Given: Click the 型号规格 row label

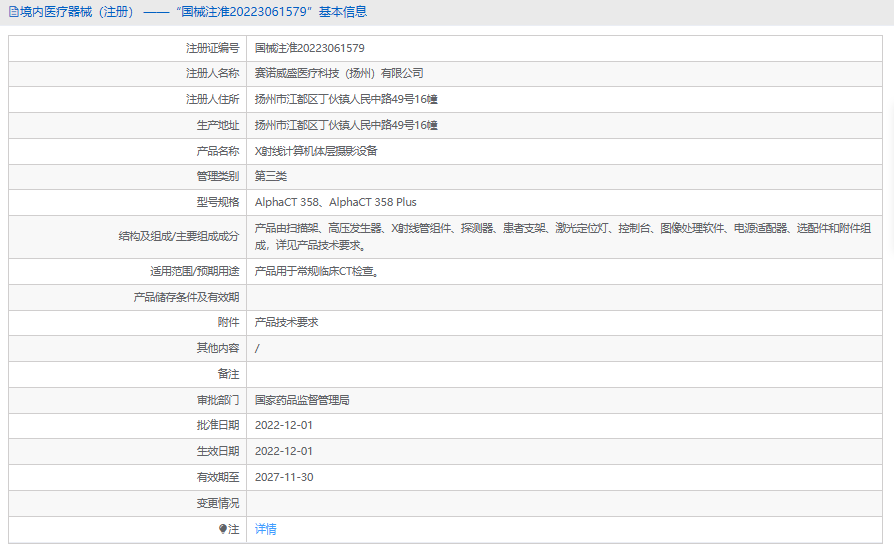Looking at the screenshot, I should pyautogui.click(x=218, y=202).
